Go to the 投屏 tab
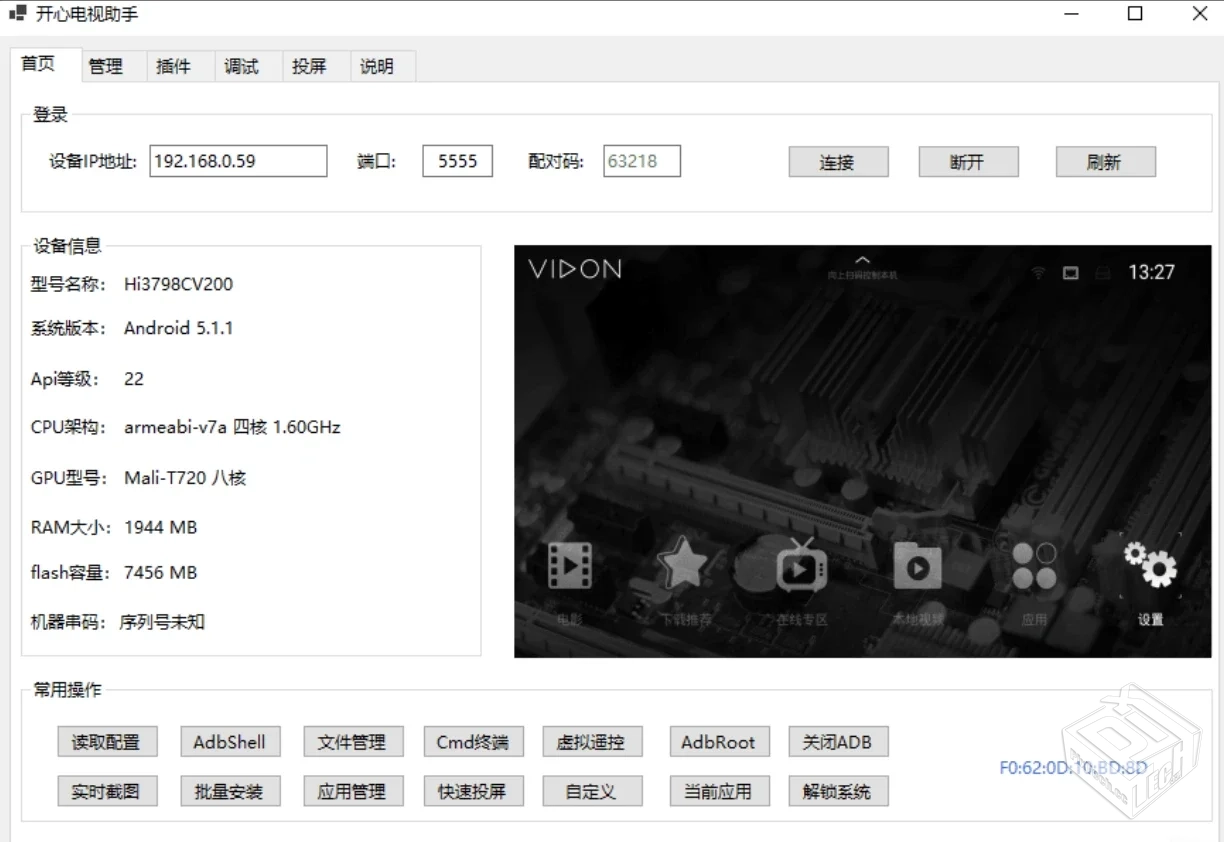This screenshot has width=1224, height=842. coord(309,66)
